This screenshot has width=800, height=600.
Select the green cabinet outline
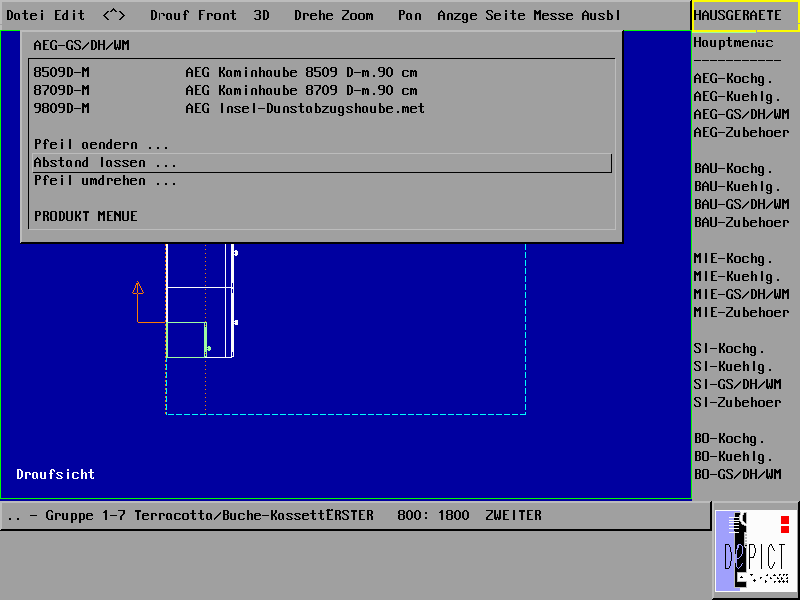coord(186,340)
